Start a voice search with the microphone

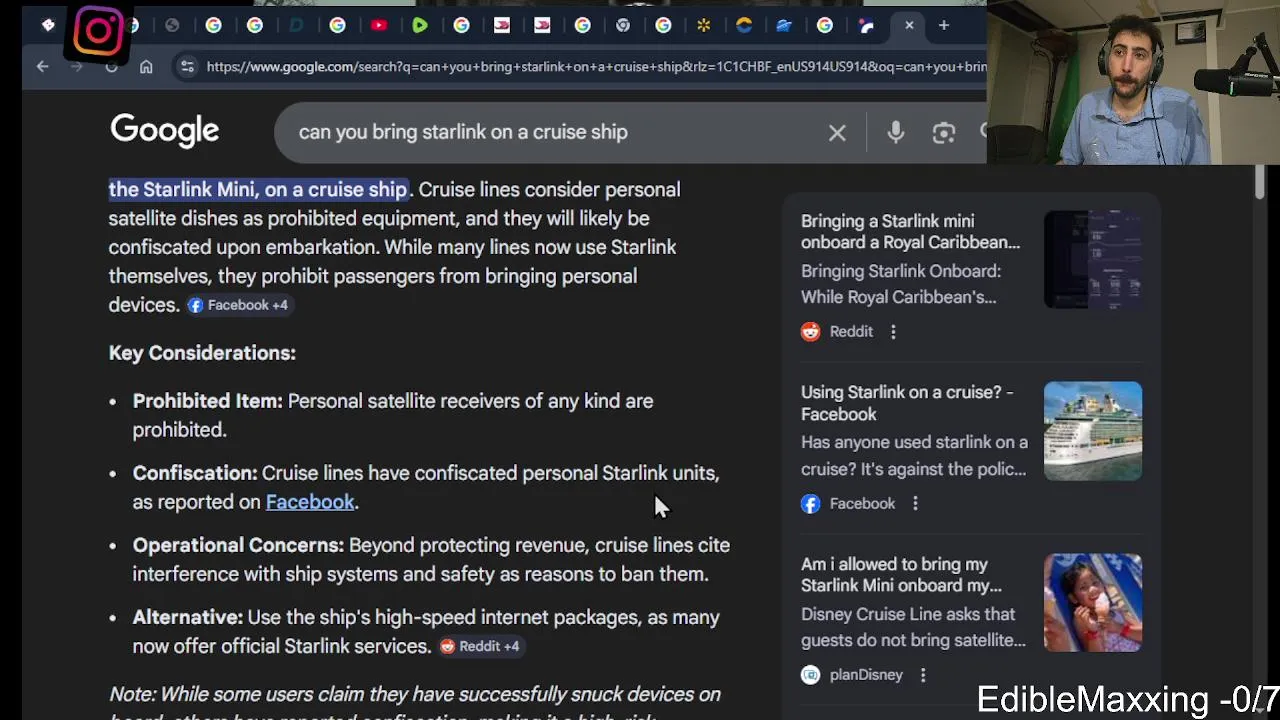tap(895, 132)
